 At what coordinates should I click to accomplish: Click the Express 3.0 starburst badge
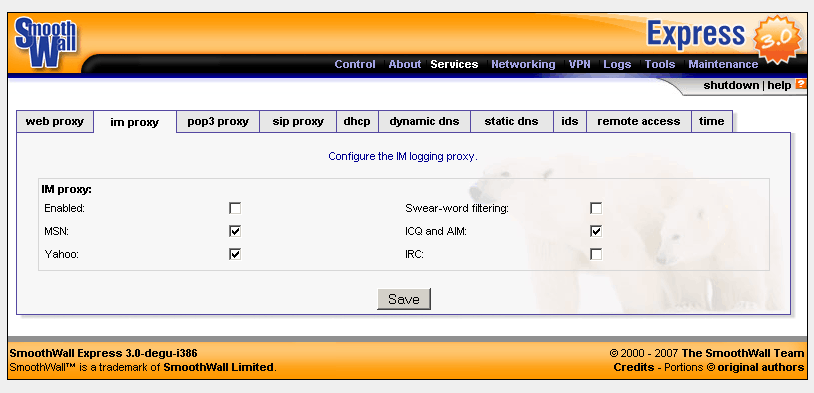pos(777,39)
